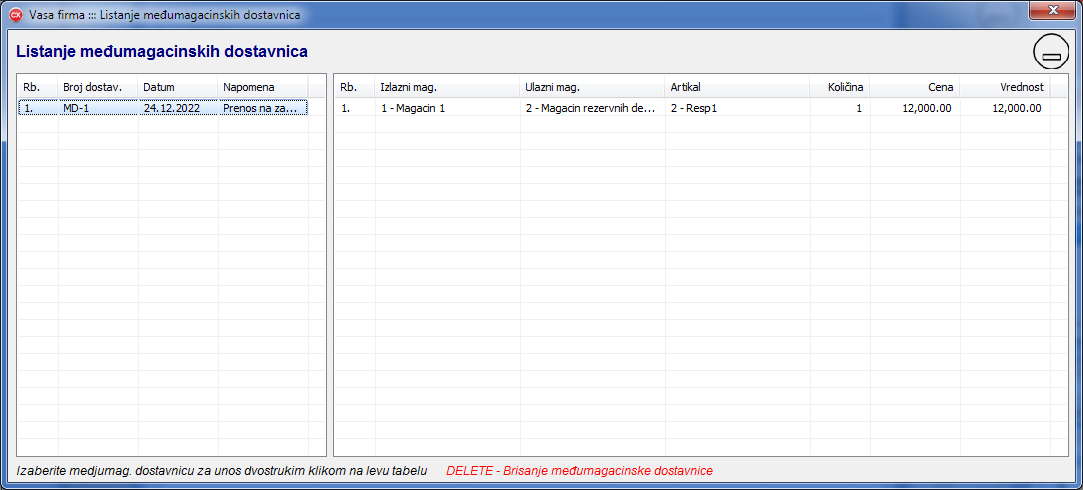Click the '2 - Resp1' article cell

(x=738, y=108)
